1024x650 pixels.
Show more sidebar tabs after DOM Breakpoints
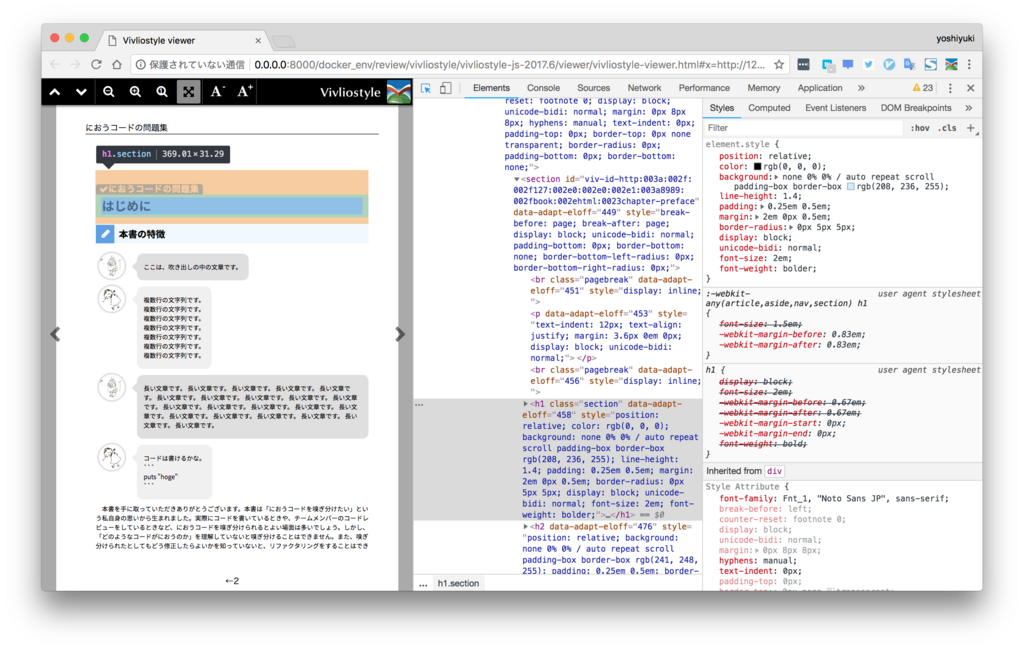(968, 108)
